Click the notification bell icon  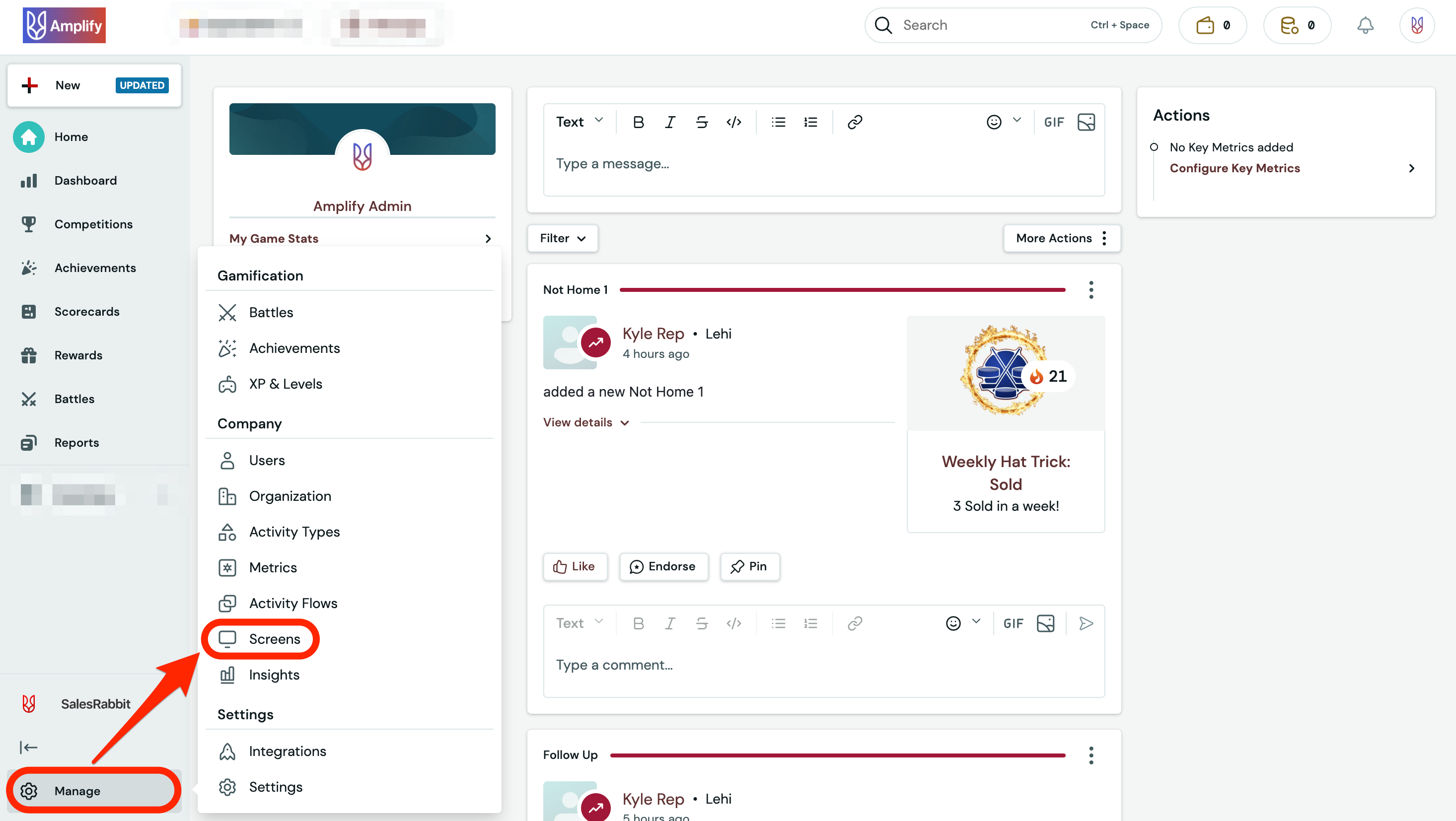[x=1365, y=25]
